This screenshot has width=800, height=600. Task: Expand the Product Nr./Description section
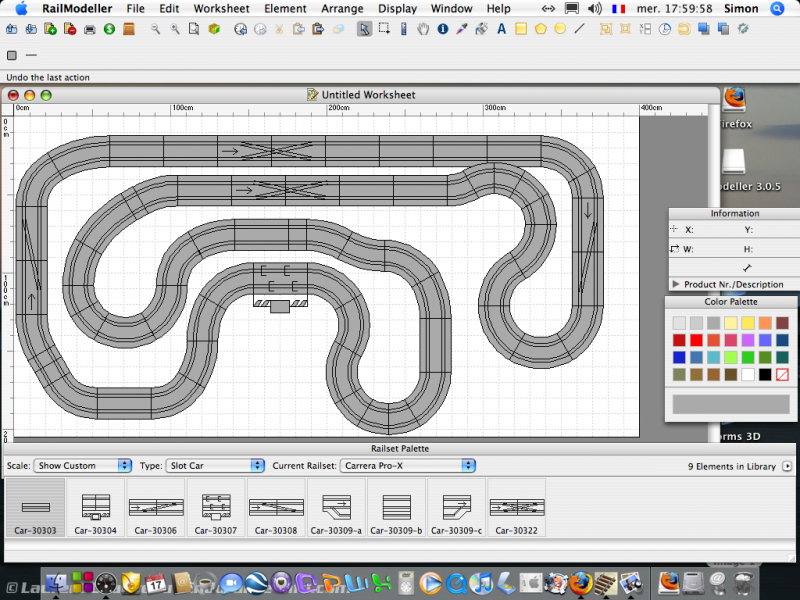(x=676, y=285)
